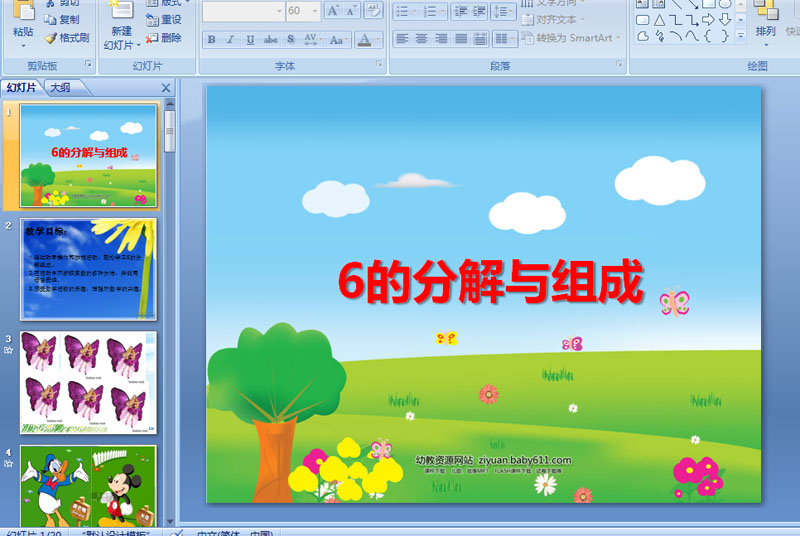Close the slides thumbnail pane
The width and height of the screenshot is (800, 536).
(166, 88)
